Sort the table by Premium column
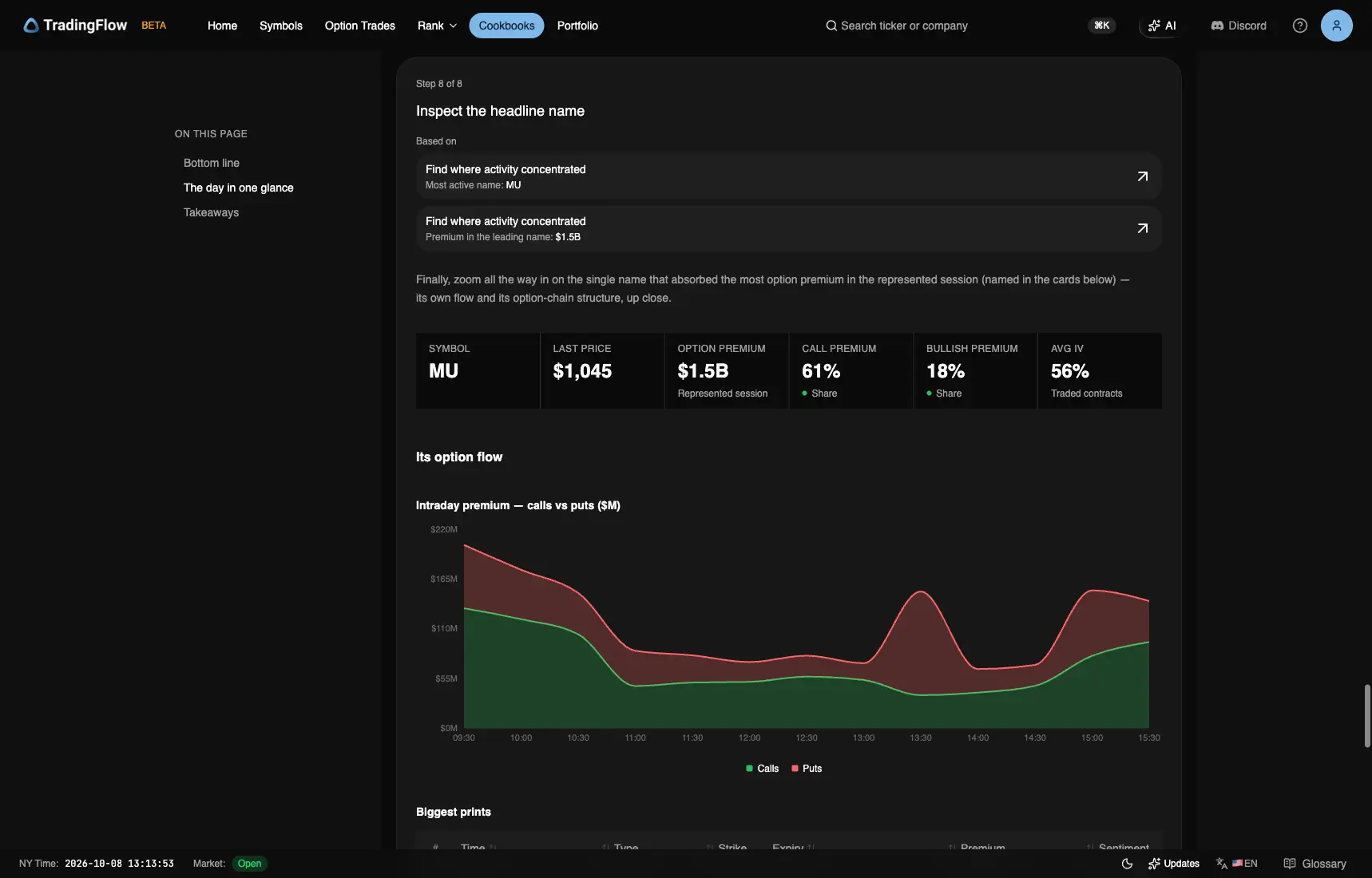1372x878 pixels. tap(976, 847)
